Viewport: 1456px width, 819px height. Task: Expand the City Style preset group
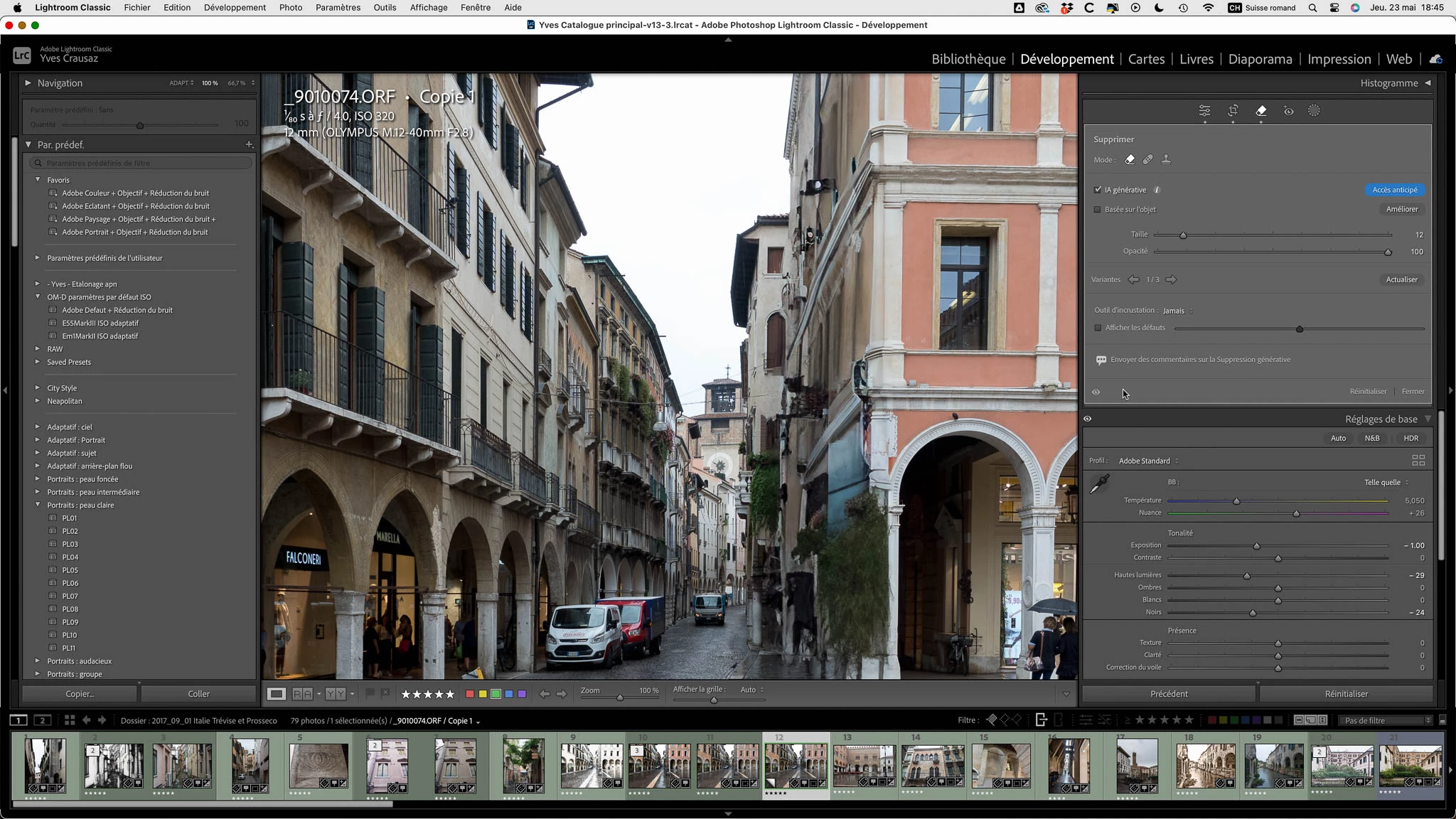coord(38,388)
